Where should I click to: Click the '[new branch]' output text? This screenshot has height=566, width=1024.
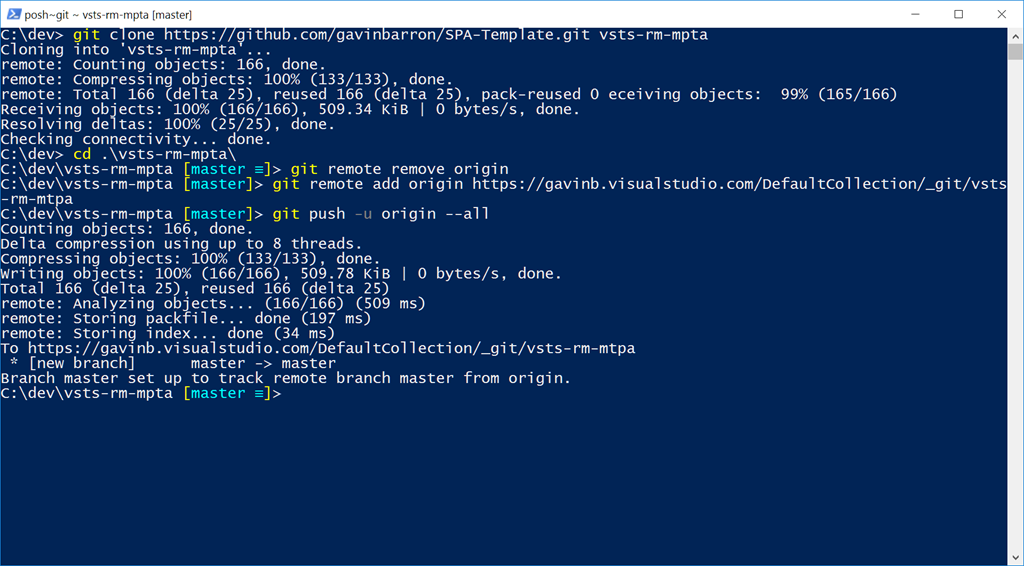coord(81,363)
